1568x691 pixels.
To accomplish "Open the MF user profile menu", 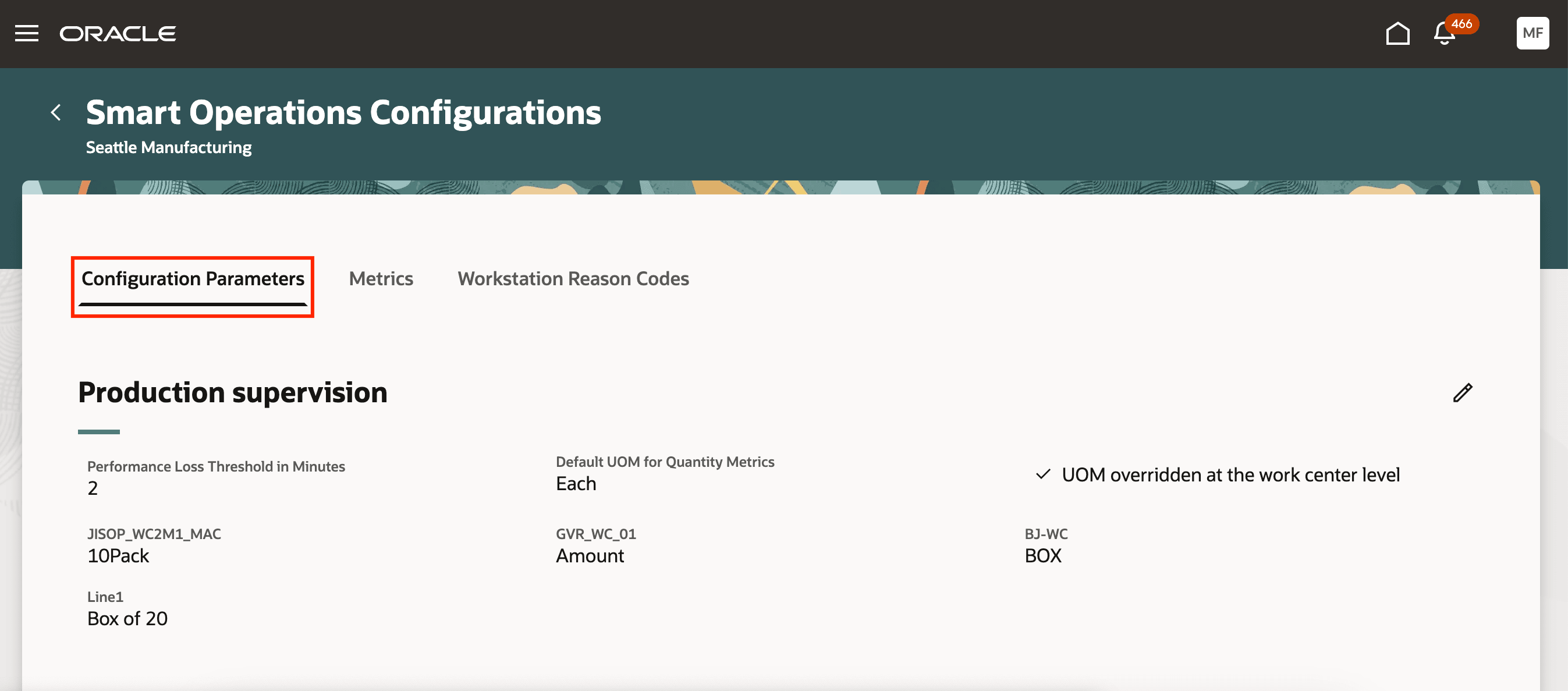I will 1532,33.
